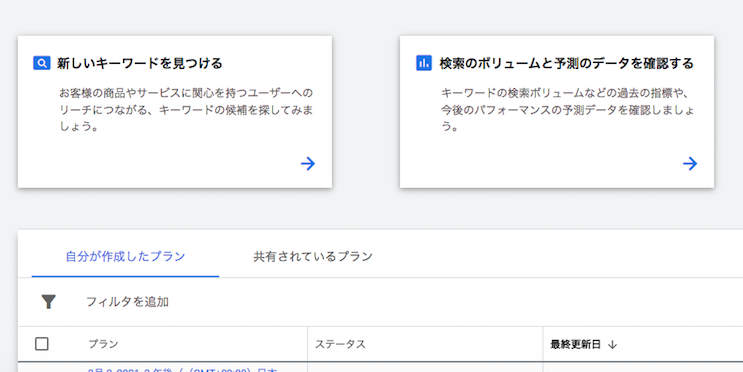Click the funnel filter icon
The image size is (743, 372).
[48, 302]
